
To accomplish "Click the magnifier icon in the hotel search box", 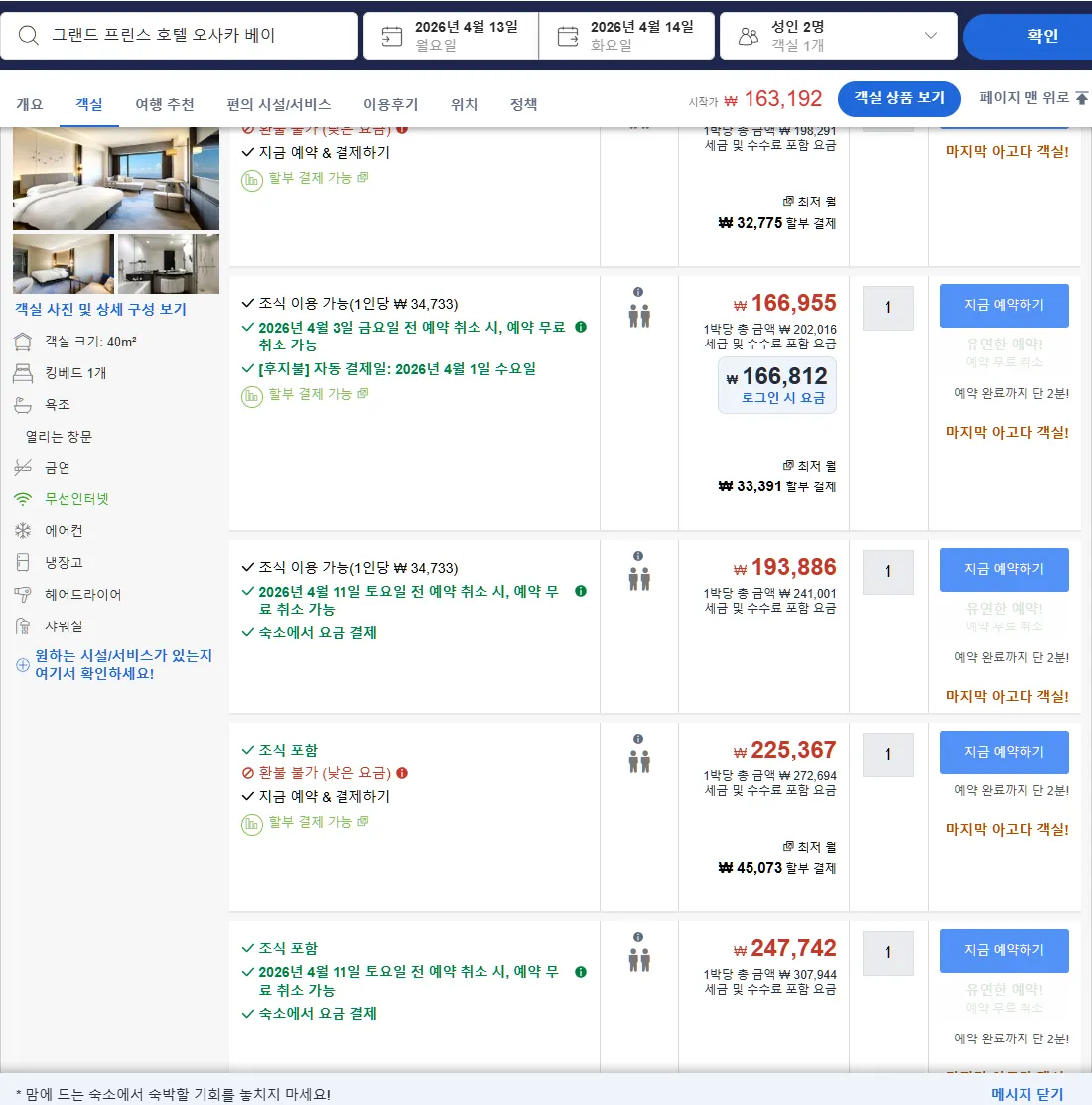I will (x=28, y=35).
